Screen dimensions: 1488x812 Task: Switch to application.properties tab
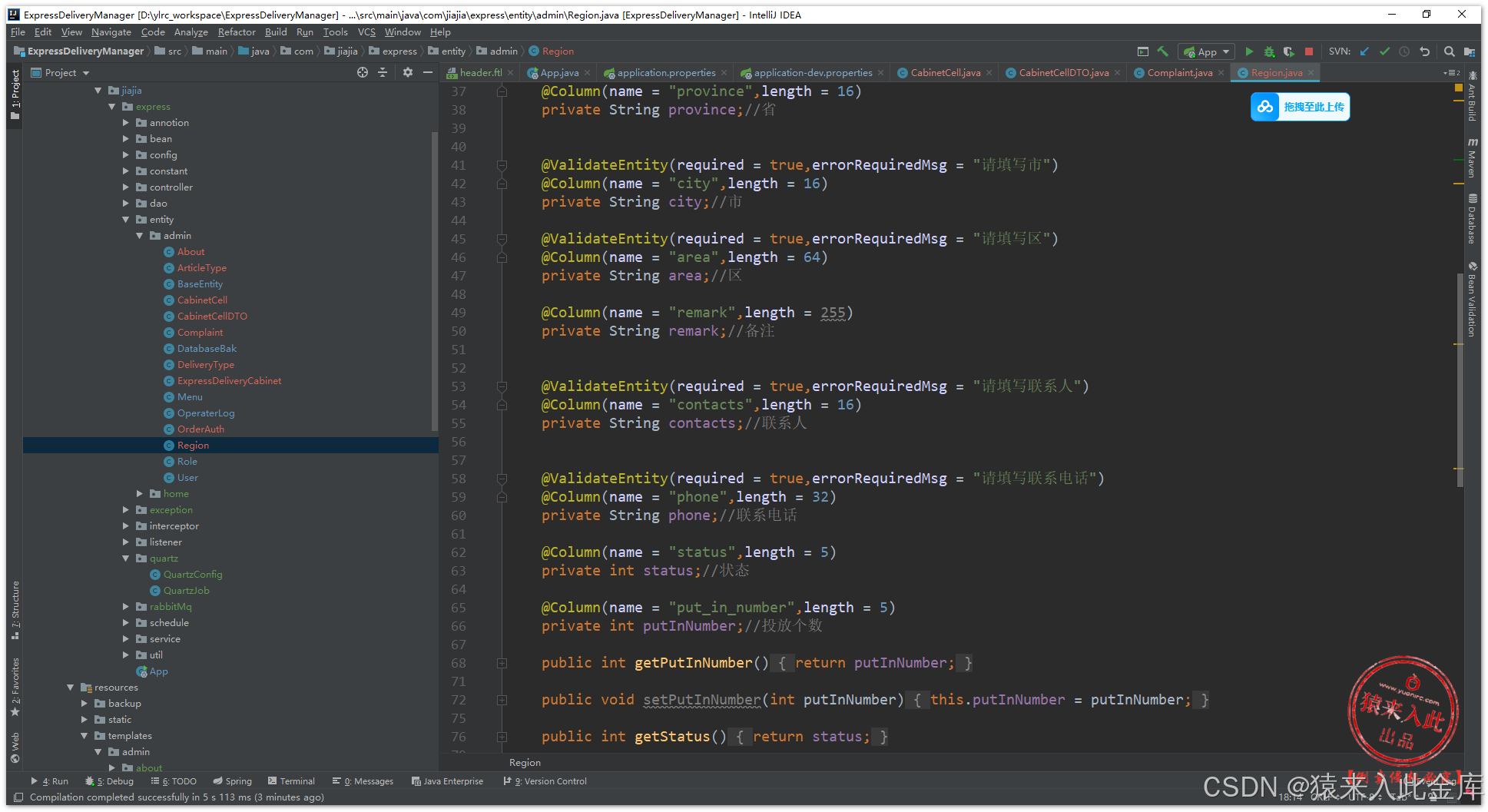[666, 73]
